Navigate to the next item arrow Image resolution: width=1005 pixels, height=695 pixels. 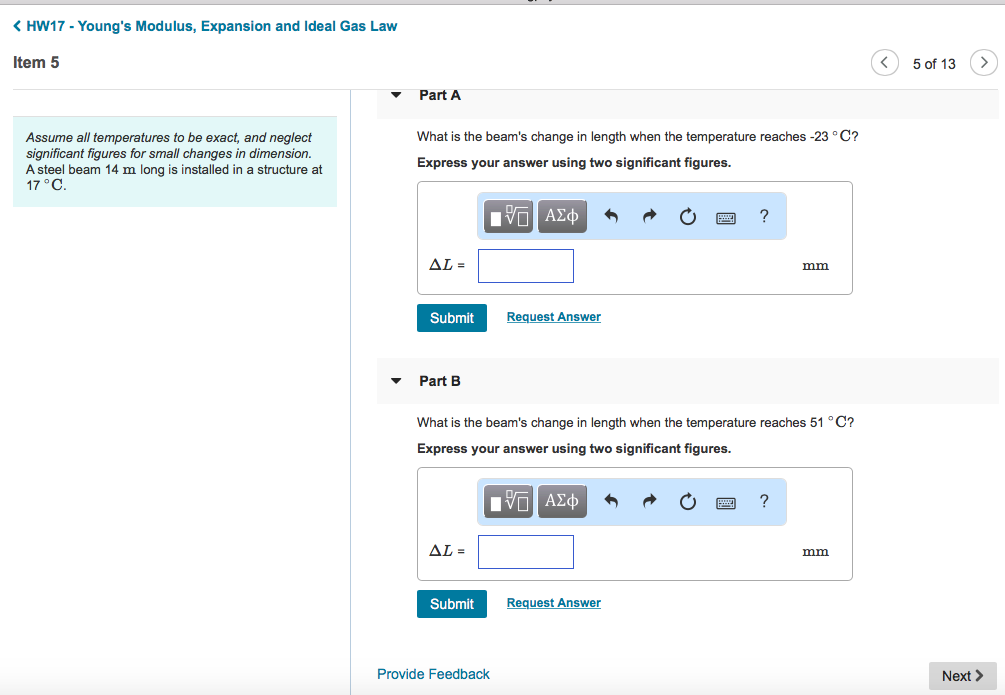(985, 62)
